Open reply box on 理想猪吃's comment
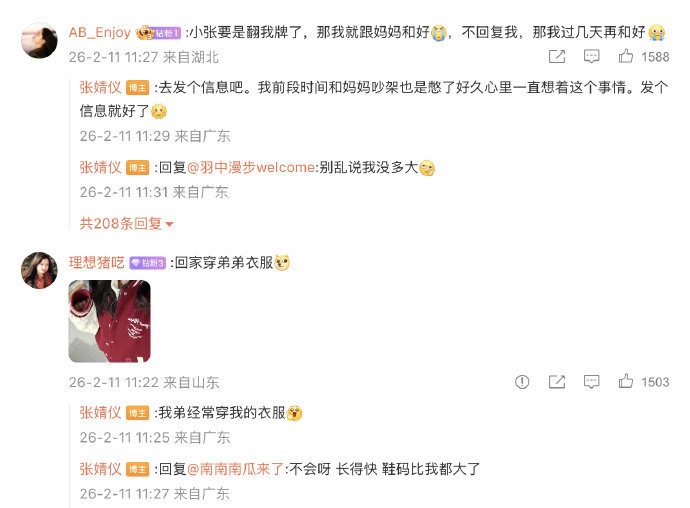 [591, 382]
